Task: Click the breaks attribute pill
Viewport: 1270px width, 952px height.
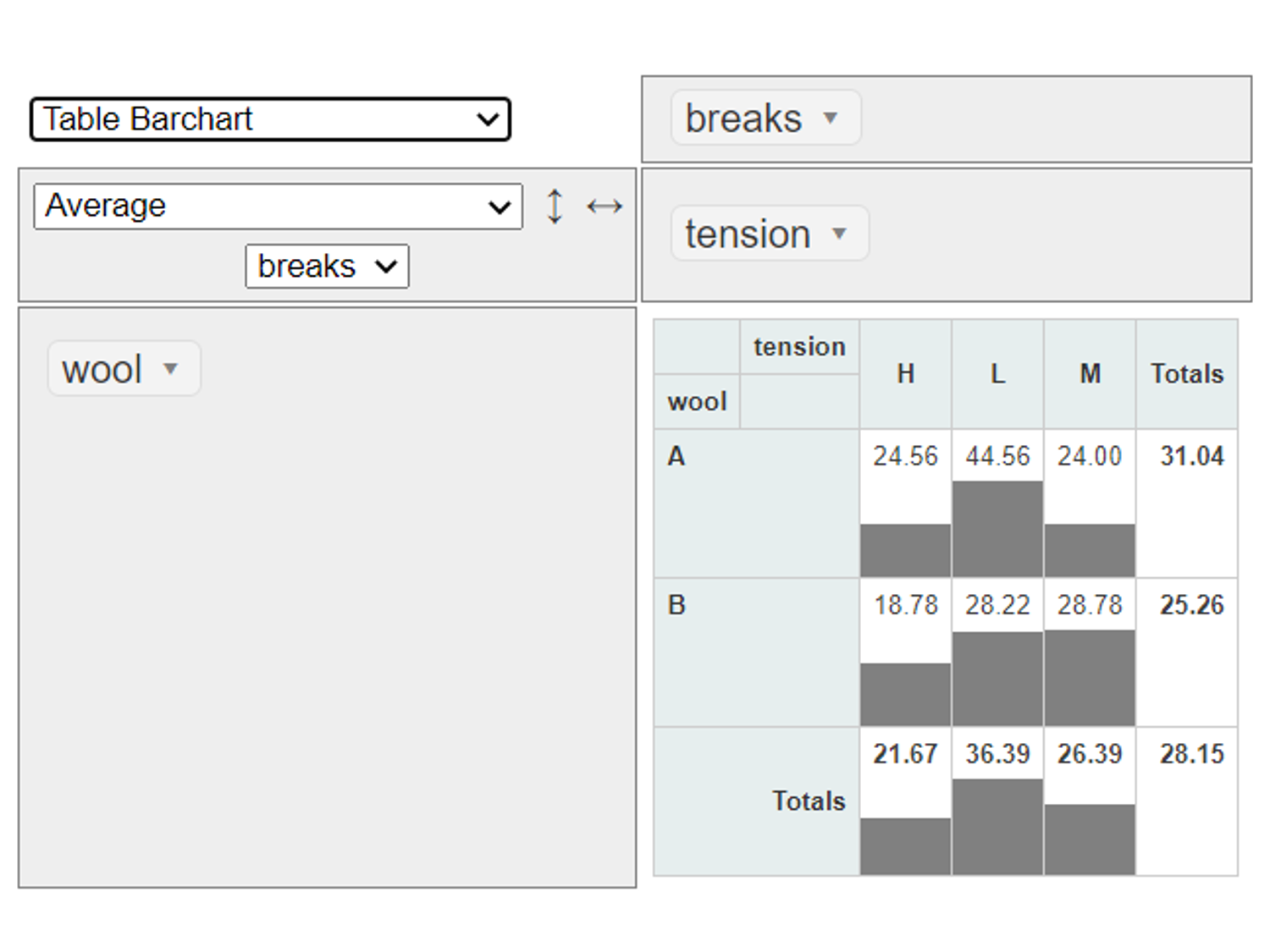Action: pyautogui.click(x=743, y=118)
